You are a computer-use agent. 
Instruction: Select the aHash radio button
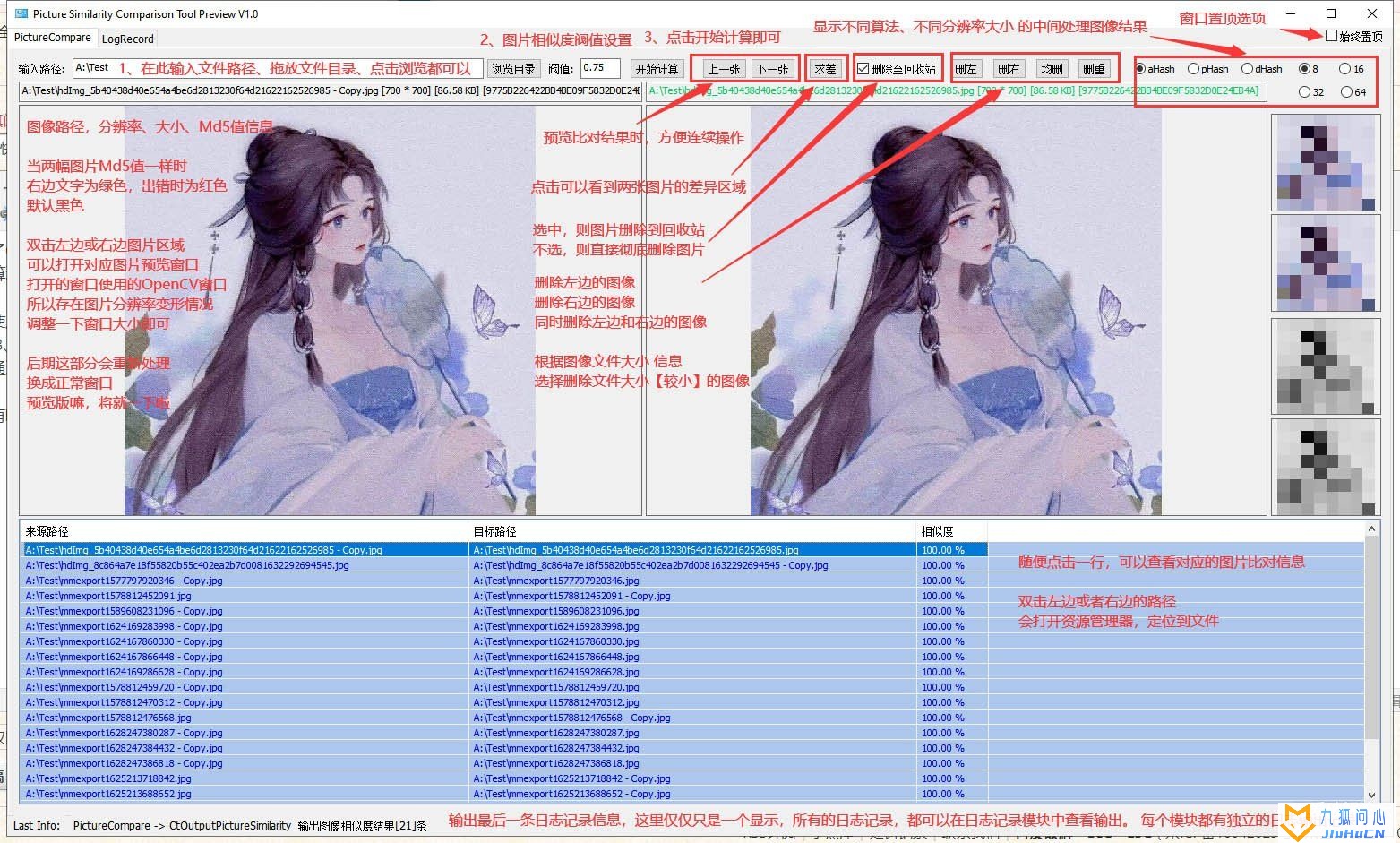tap(1155, 69)
